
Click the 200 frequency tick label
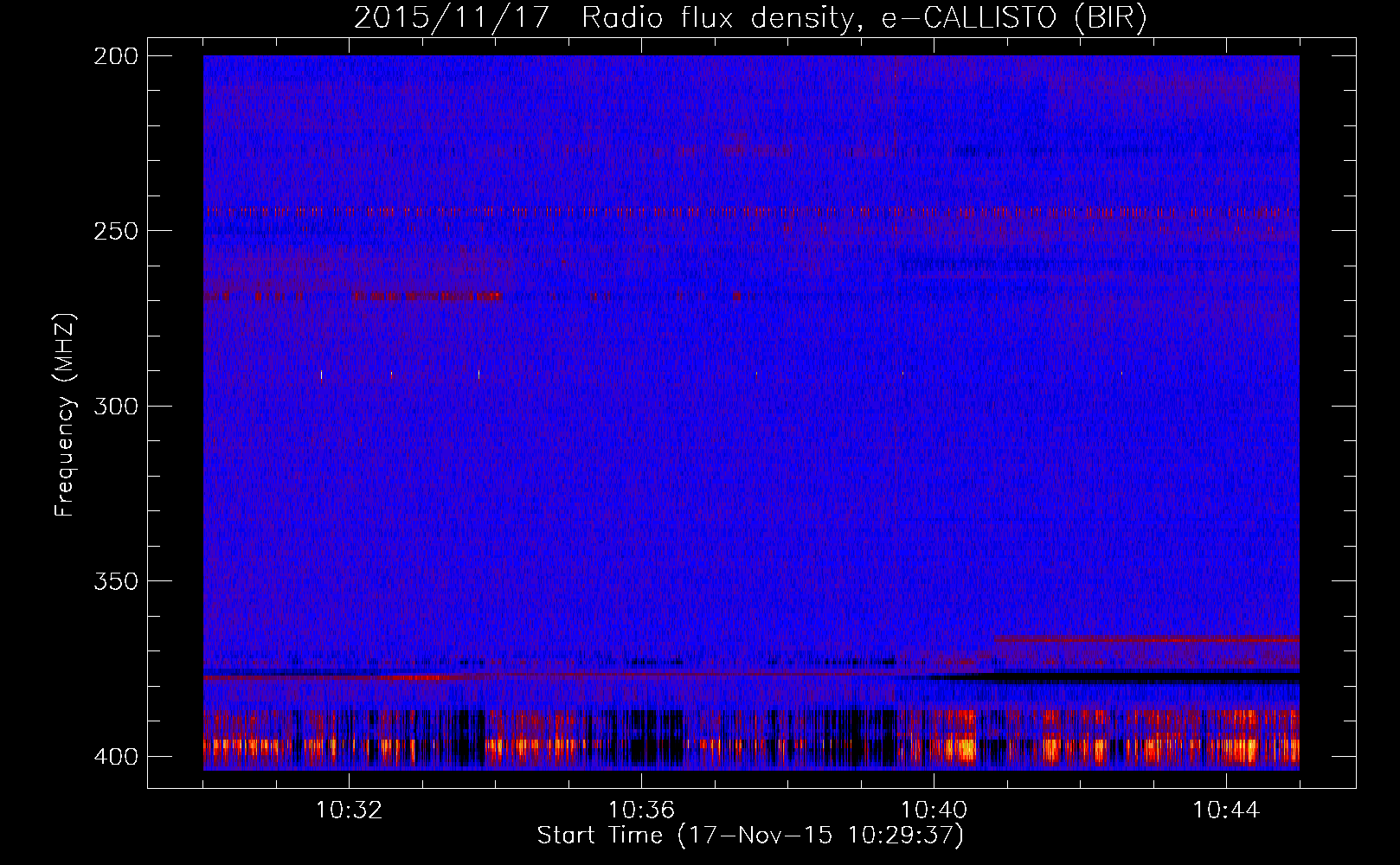pos(116,56)
